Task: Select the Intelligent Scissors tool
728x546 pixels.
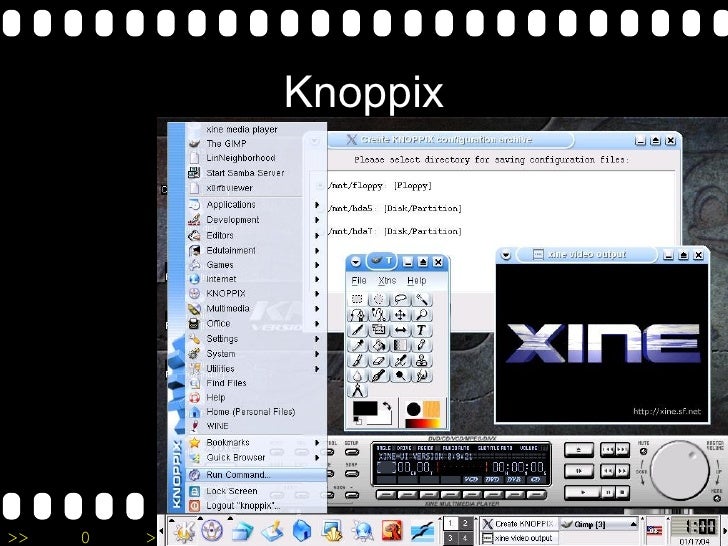Action: [379, 315]
